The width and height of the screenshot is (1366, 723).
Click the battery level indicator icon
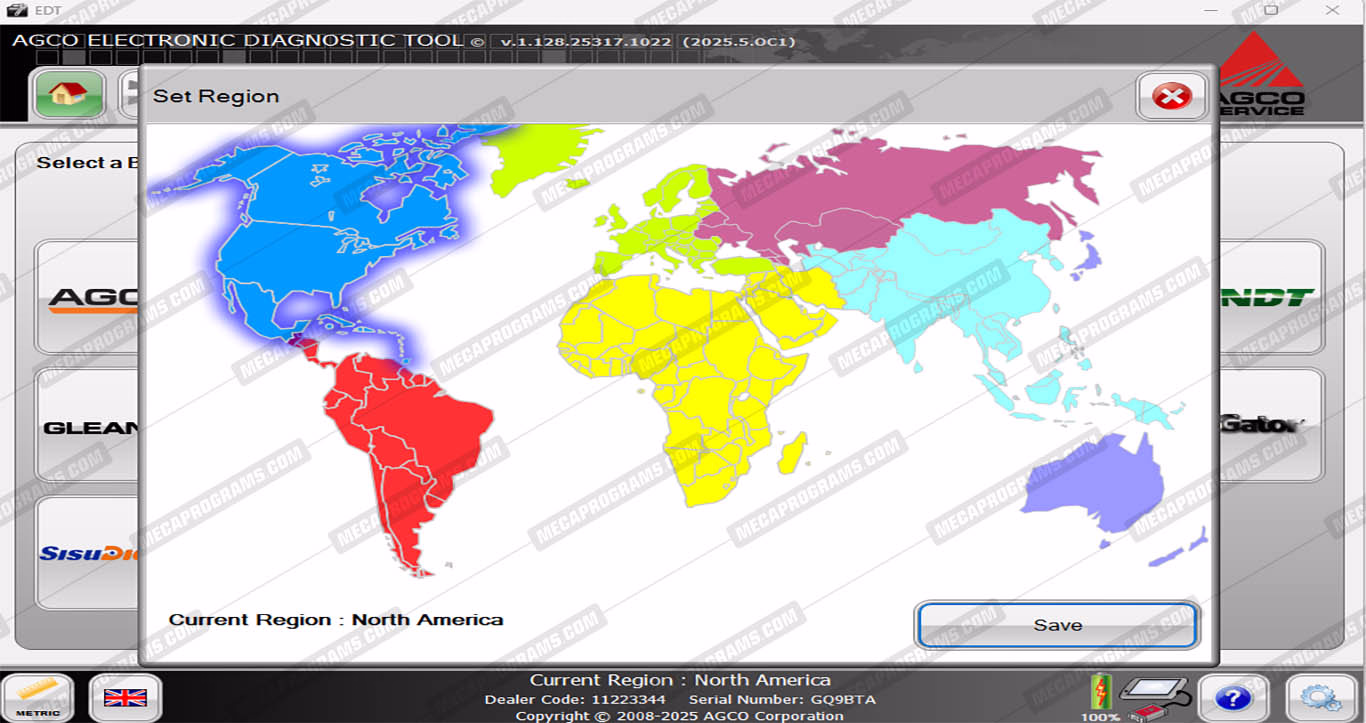(1100, 693)
